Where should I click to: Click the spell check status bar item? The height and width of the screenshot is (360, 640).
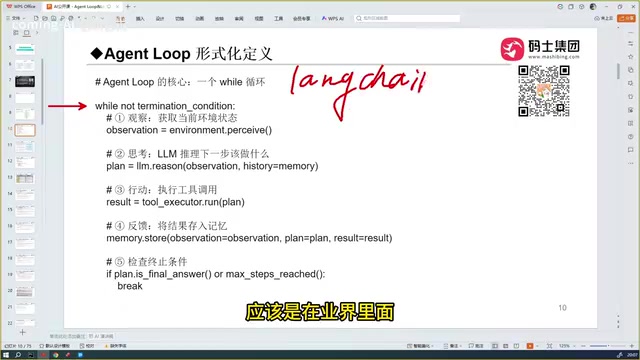coord(87,346)
